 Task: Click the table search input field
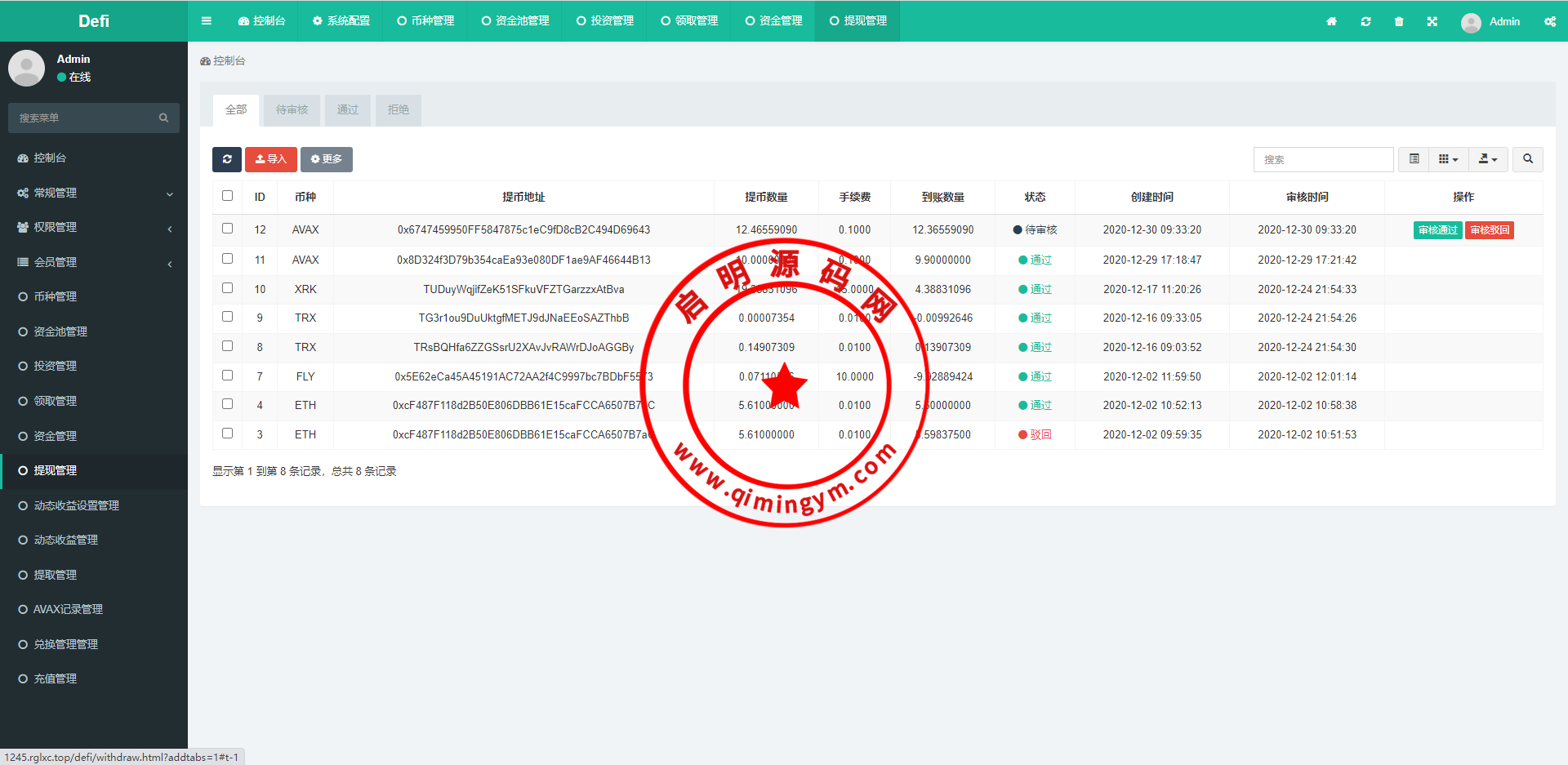pos(1322,159)
